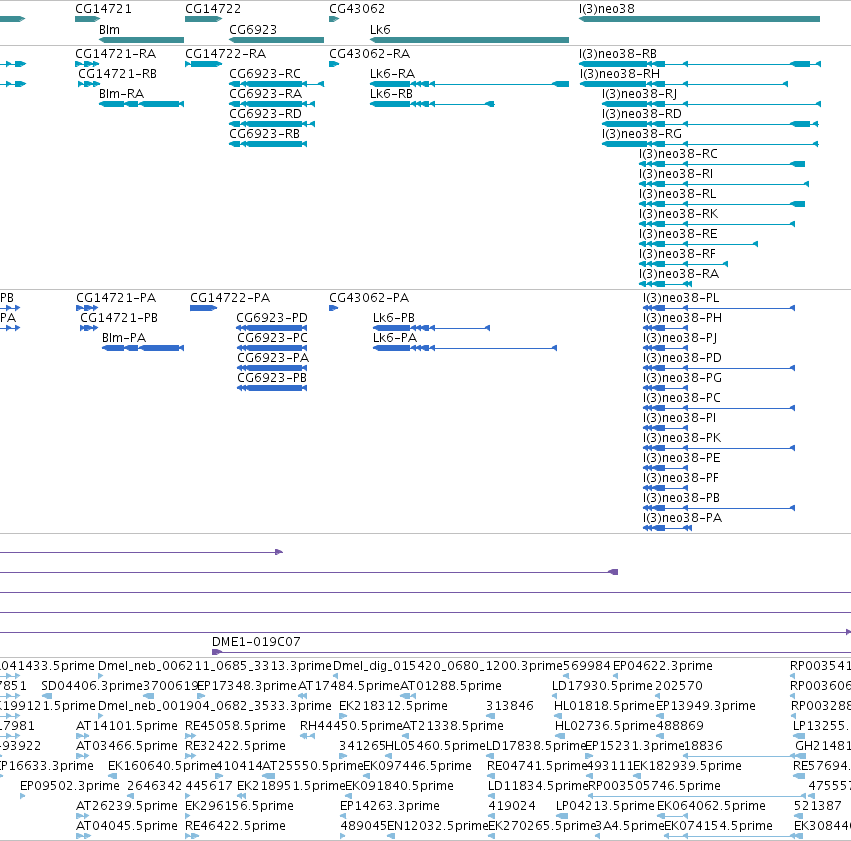The height and width of the screenshot is (841, 851).
Task: Click cDNA label HL01818.5prime
Action: click(x=604, y=706)
